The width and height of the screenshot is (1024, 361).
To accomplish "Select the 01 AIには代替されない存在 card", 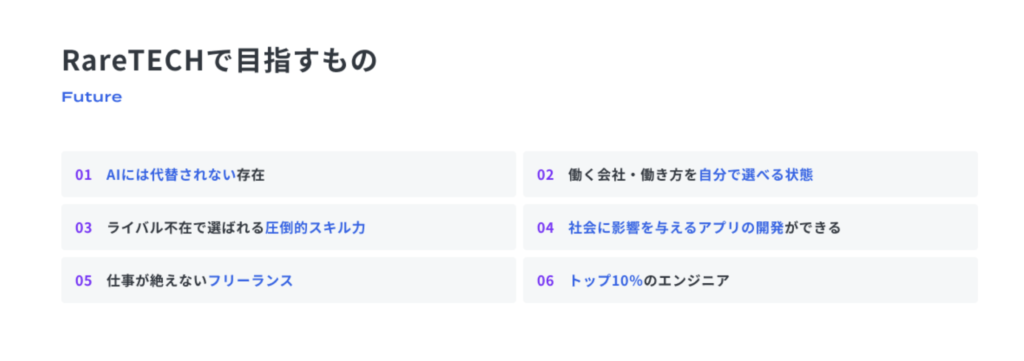I will 289,174.
